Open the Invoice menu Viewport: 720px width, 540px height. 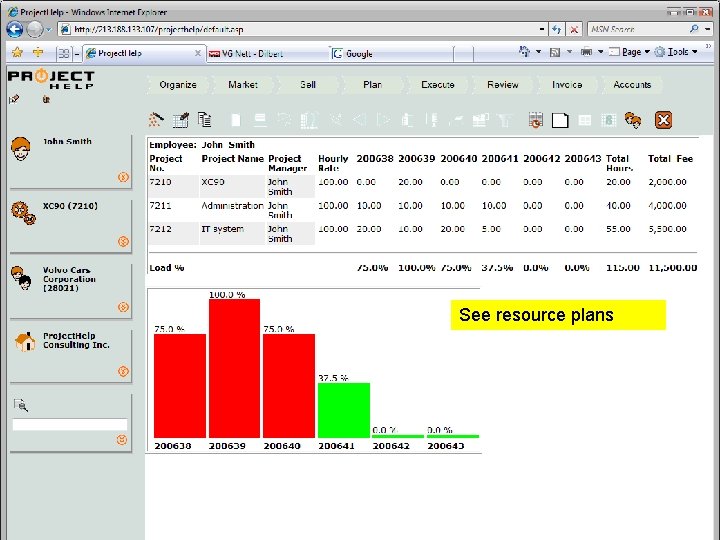pyautogui.click(x=567, y=84)
